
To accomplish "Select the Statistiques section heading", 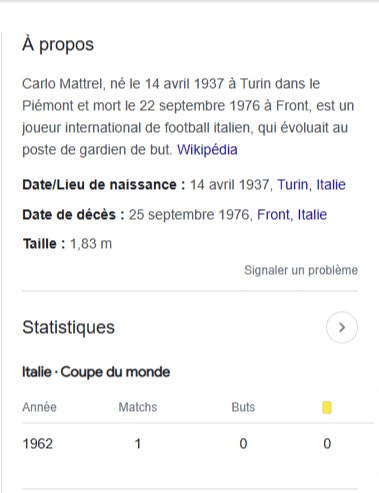I will click(x=68, y=327).
